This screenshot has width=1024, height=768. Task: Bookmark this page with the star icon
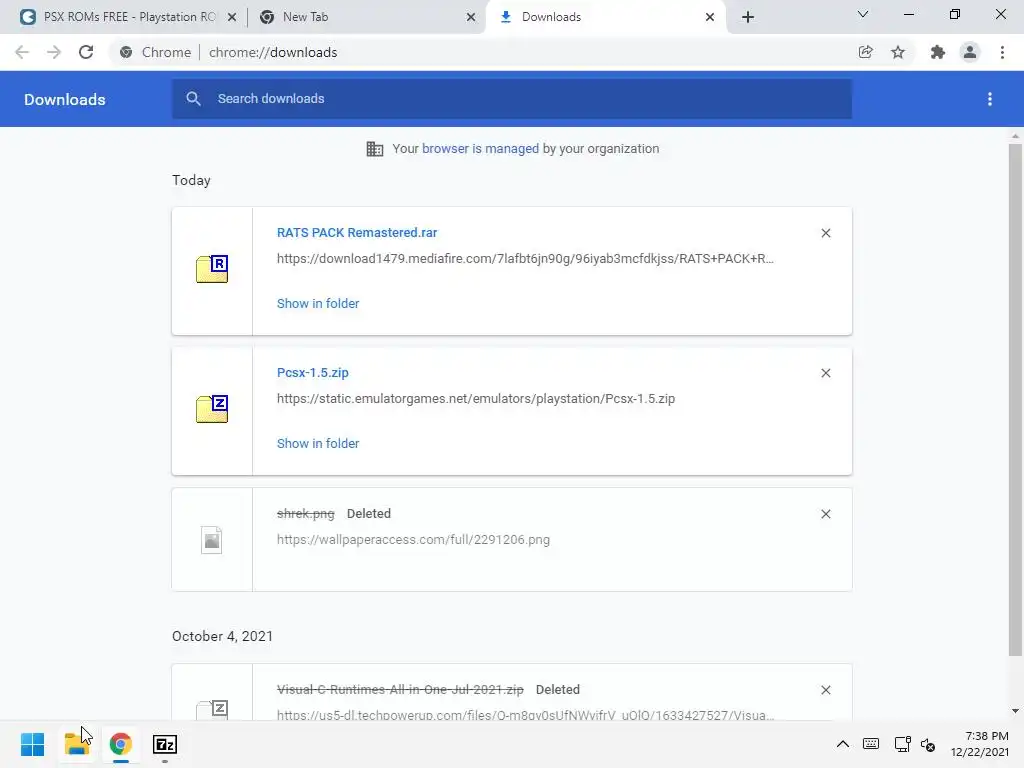(898, 52)
